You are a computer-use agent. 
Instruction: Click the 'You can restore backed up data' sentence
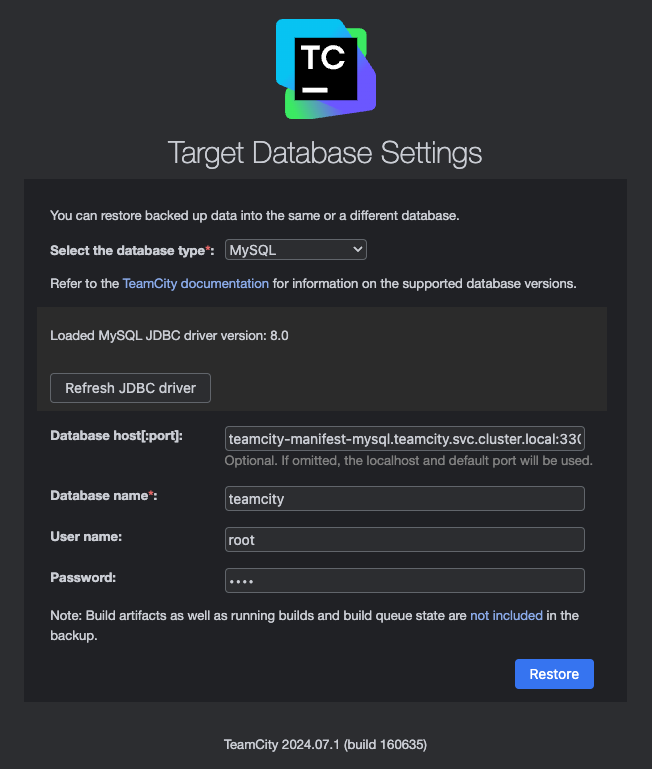tap(255, 216)
